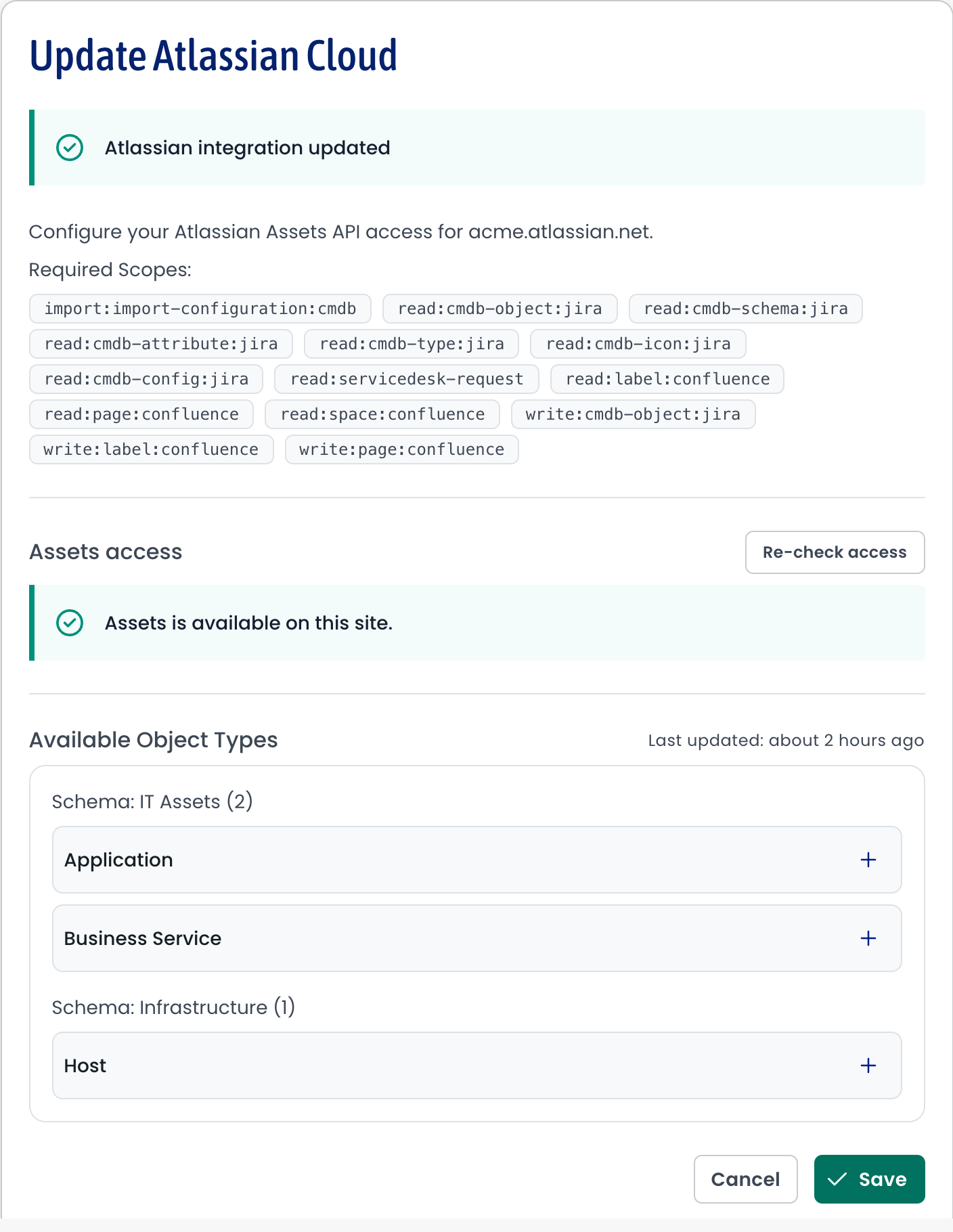
Task: Select the write:cmdb-object:jira scope tag
Action: tap(633, 414)
